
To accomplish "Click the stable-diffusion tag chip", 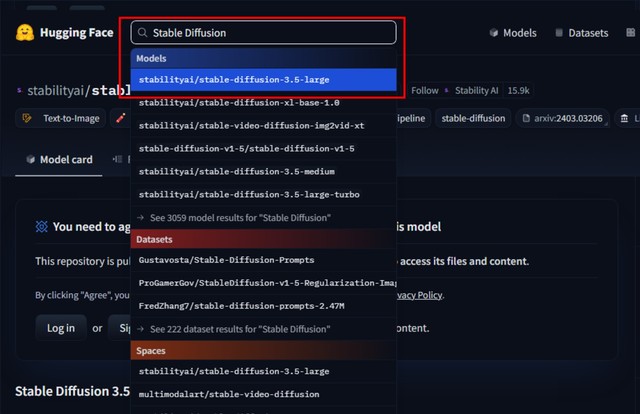I will pos(473,118).
